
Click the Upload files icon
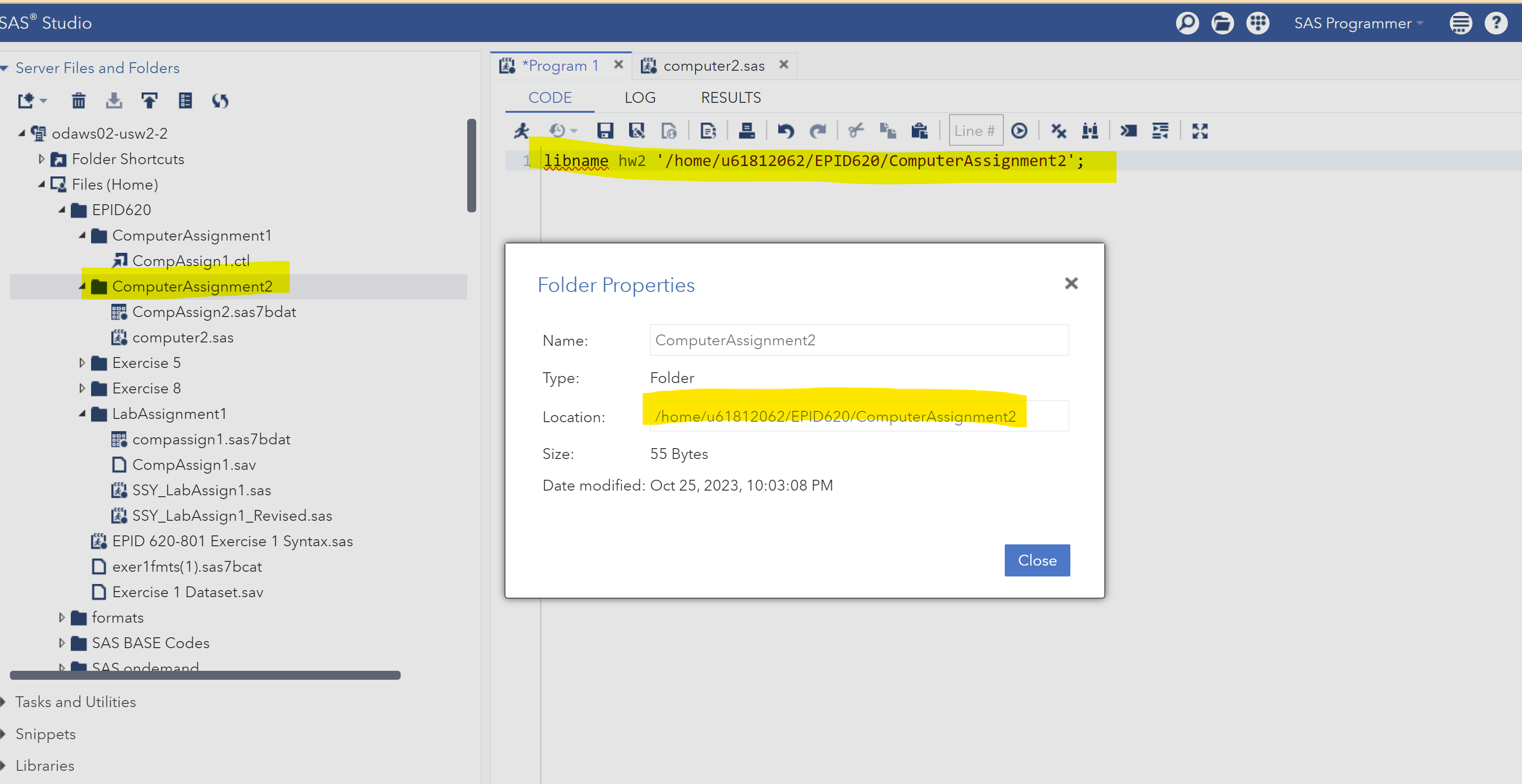pyautogui.click(x=149, y=101)
